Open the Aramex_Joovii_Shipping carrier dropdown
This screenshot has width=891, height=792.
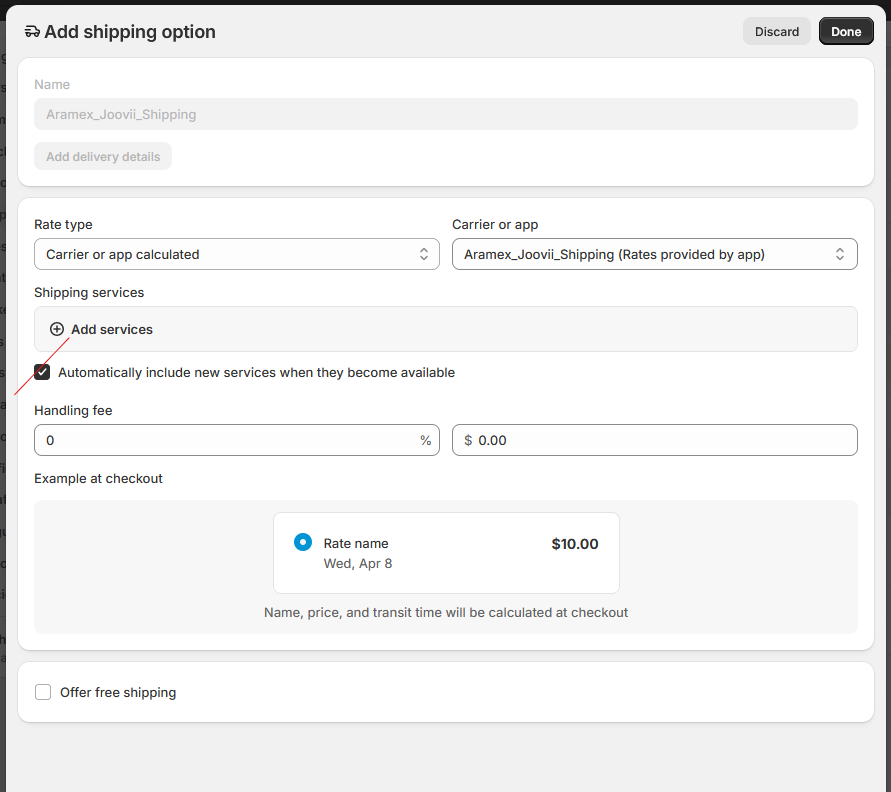(654, 255)
